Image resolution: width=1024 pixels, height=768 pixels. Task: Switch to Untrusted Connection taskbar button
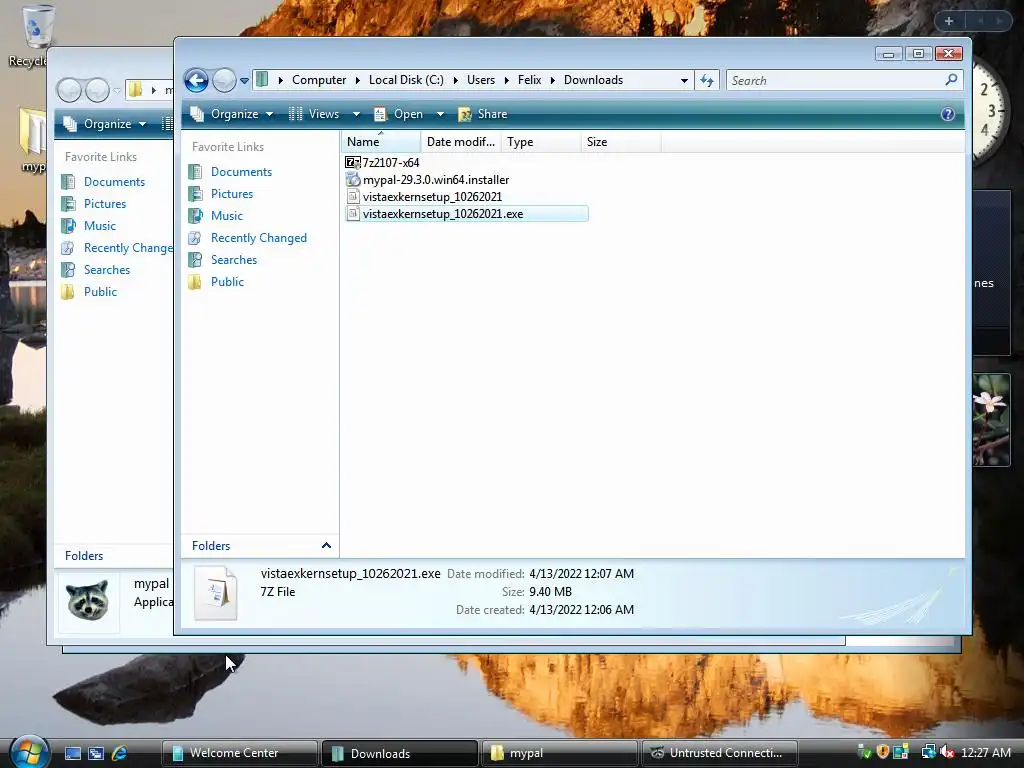(x=720, y=753)
